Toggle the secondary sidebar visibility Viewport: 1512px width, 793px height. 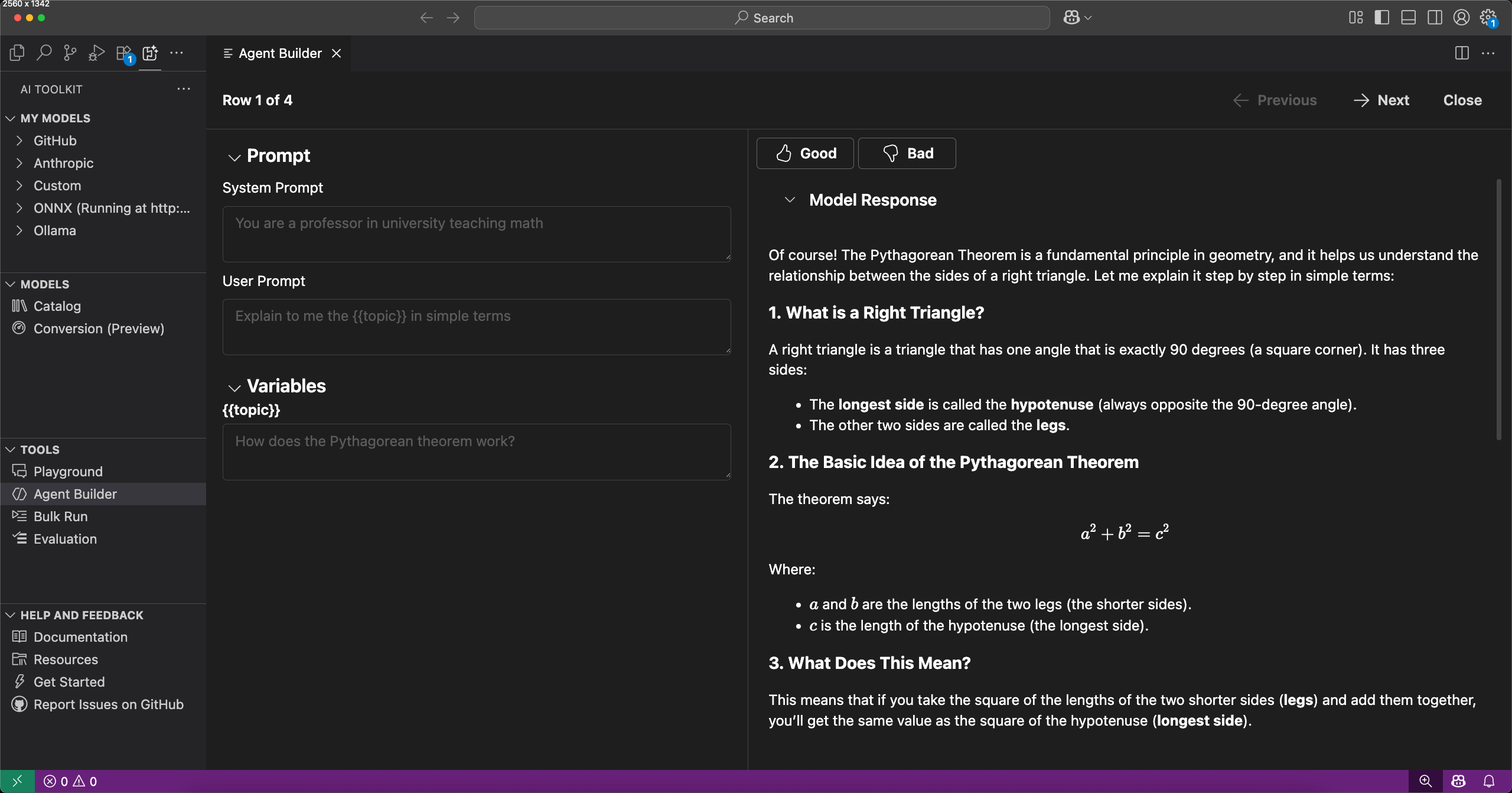coord(1435,17)
